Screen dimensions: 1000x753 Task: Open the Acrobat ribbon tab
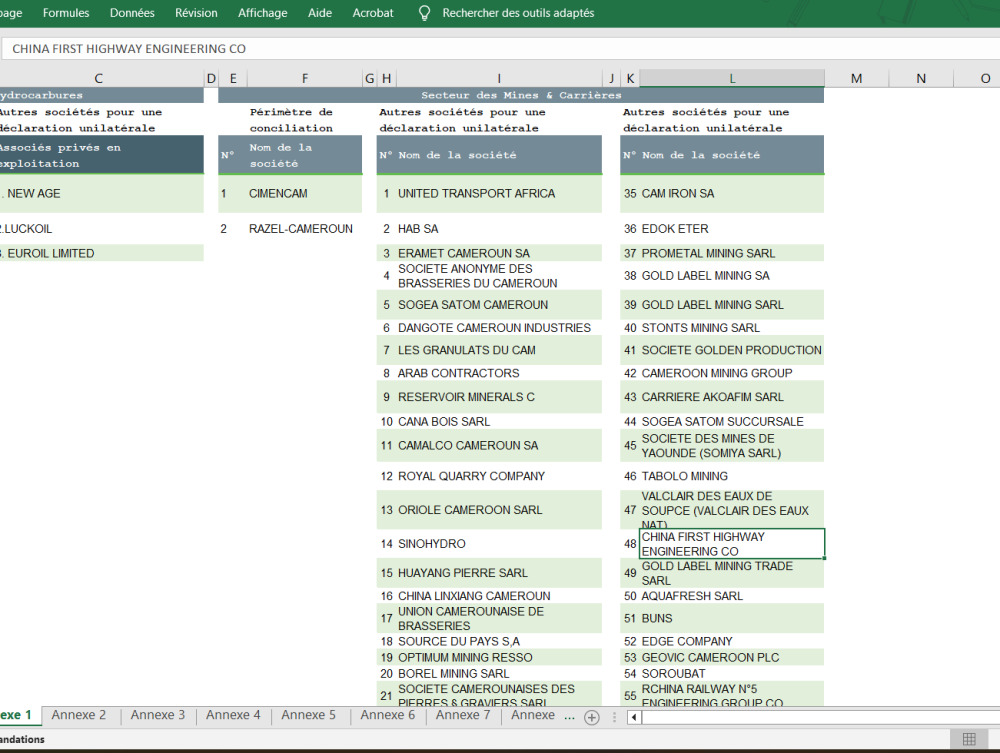point(373,13)
